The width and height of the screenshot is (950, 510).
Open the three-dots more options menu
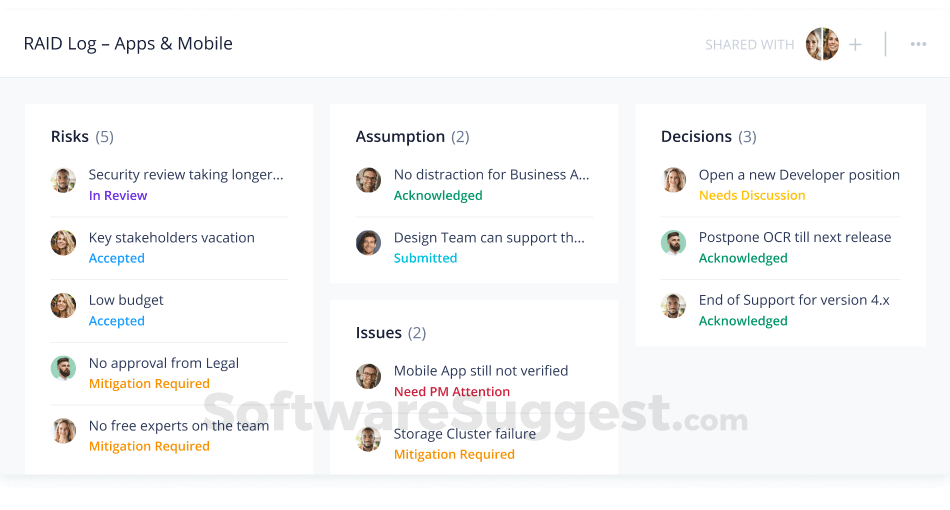point(918,44)
